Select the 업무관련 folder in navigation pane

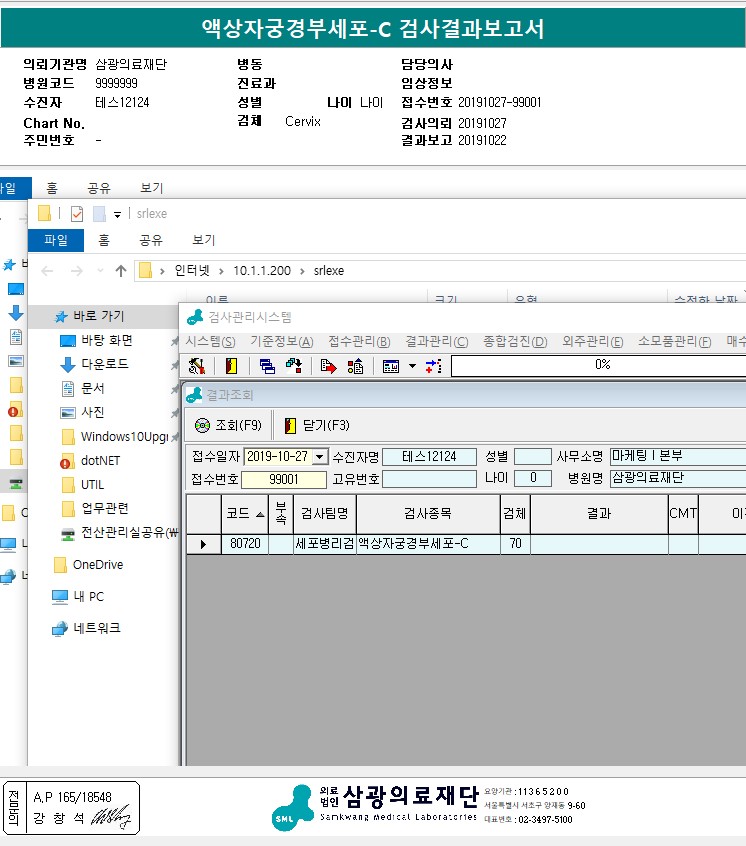[x=105, y=508]
